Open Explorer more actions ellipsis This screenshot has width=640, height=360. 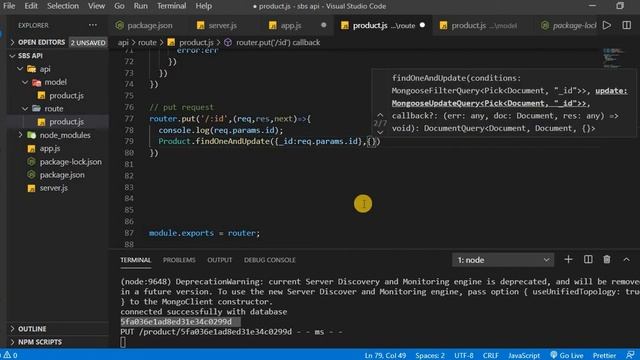click(93, 25)
